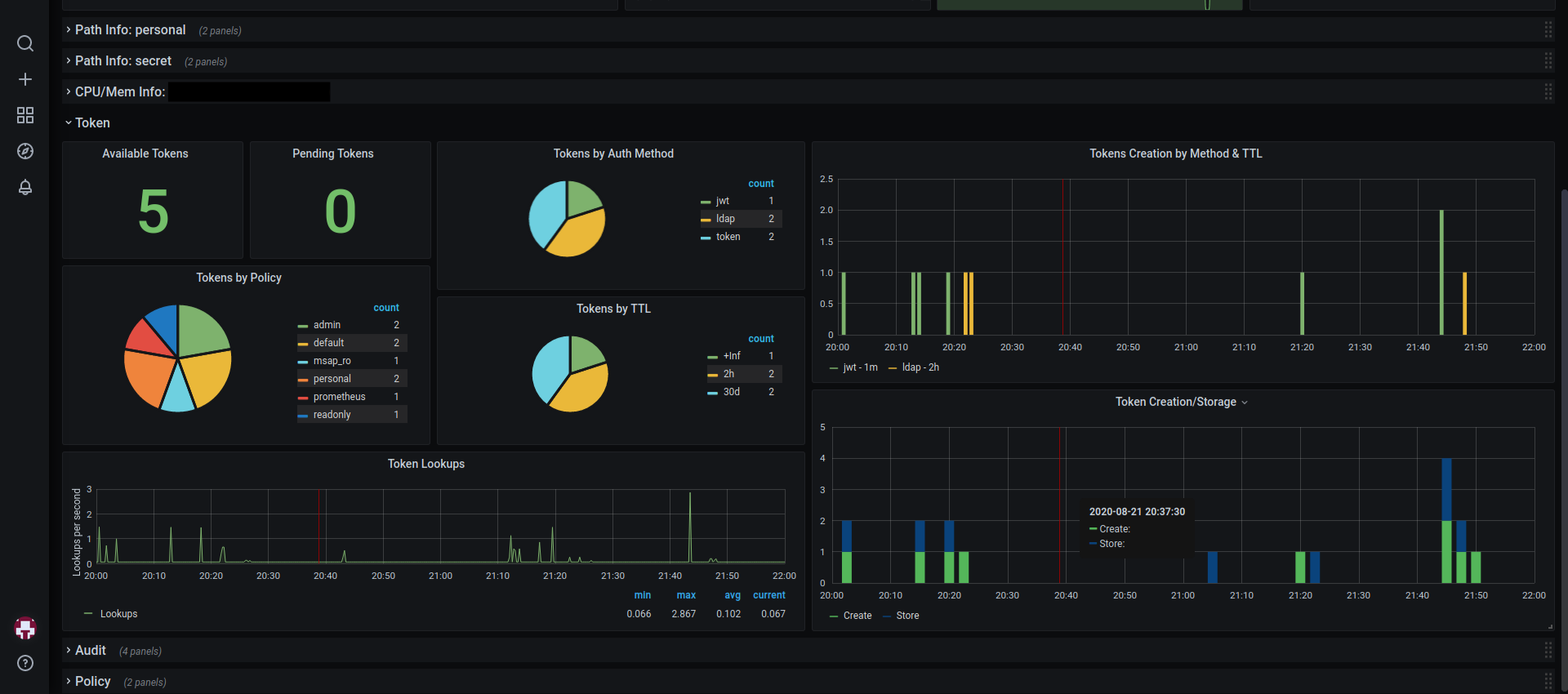Open the Token Lookups panel title menu
Image resolution: width=1568 pixels, height=694 pixels.
click(425, 464)
